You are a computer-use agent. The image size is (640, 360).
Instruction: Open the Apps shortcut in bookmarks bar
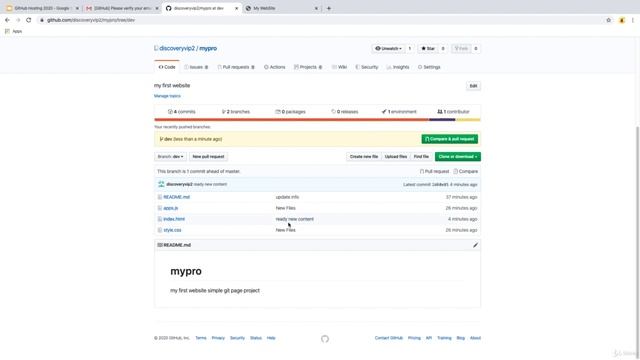13,31
